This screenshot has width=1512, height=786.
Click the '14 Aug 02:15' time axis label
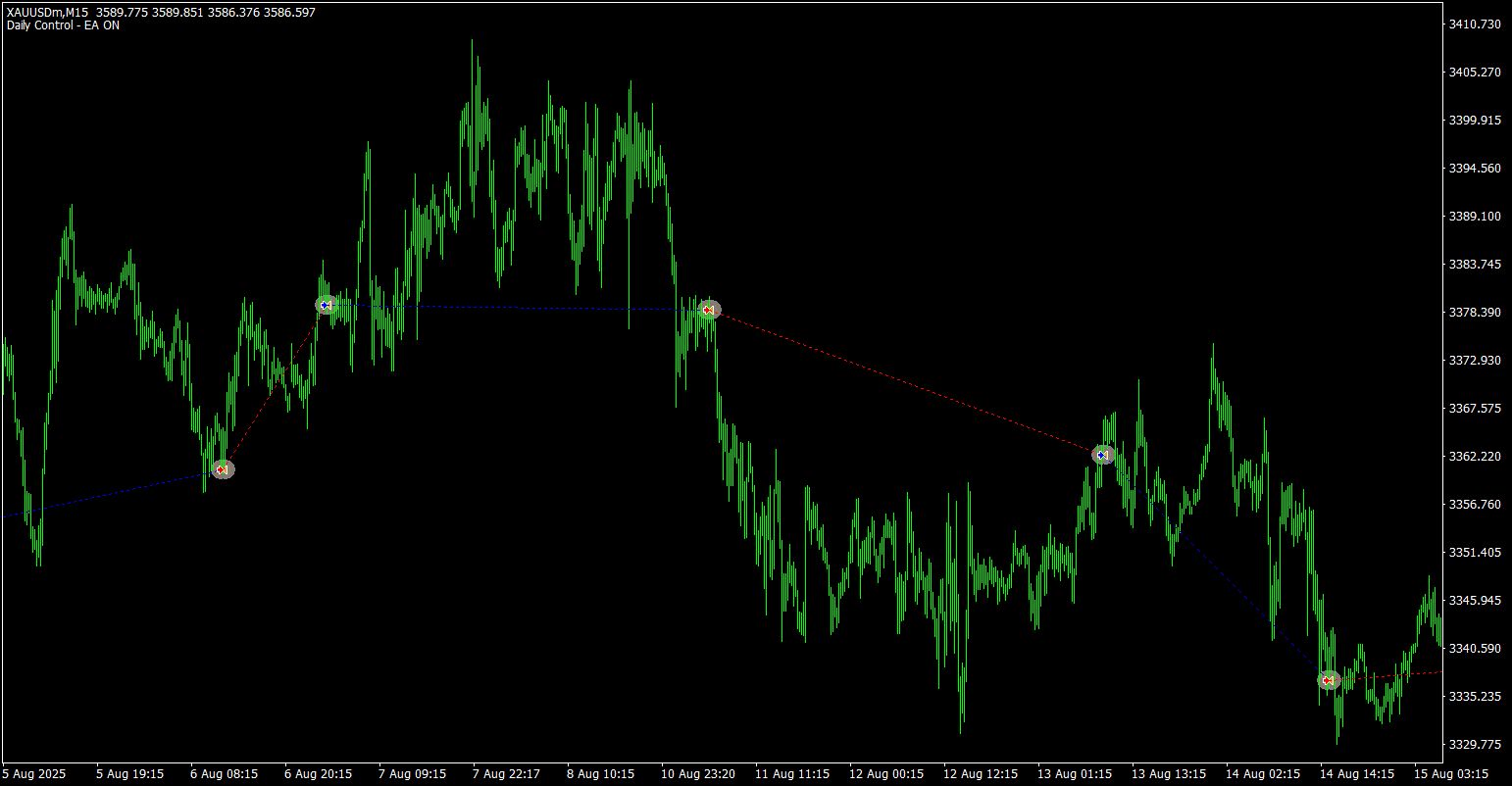pos(1263,773)
